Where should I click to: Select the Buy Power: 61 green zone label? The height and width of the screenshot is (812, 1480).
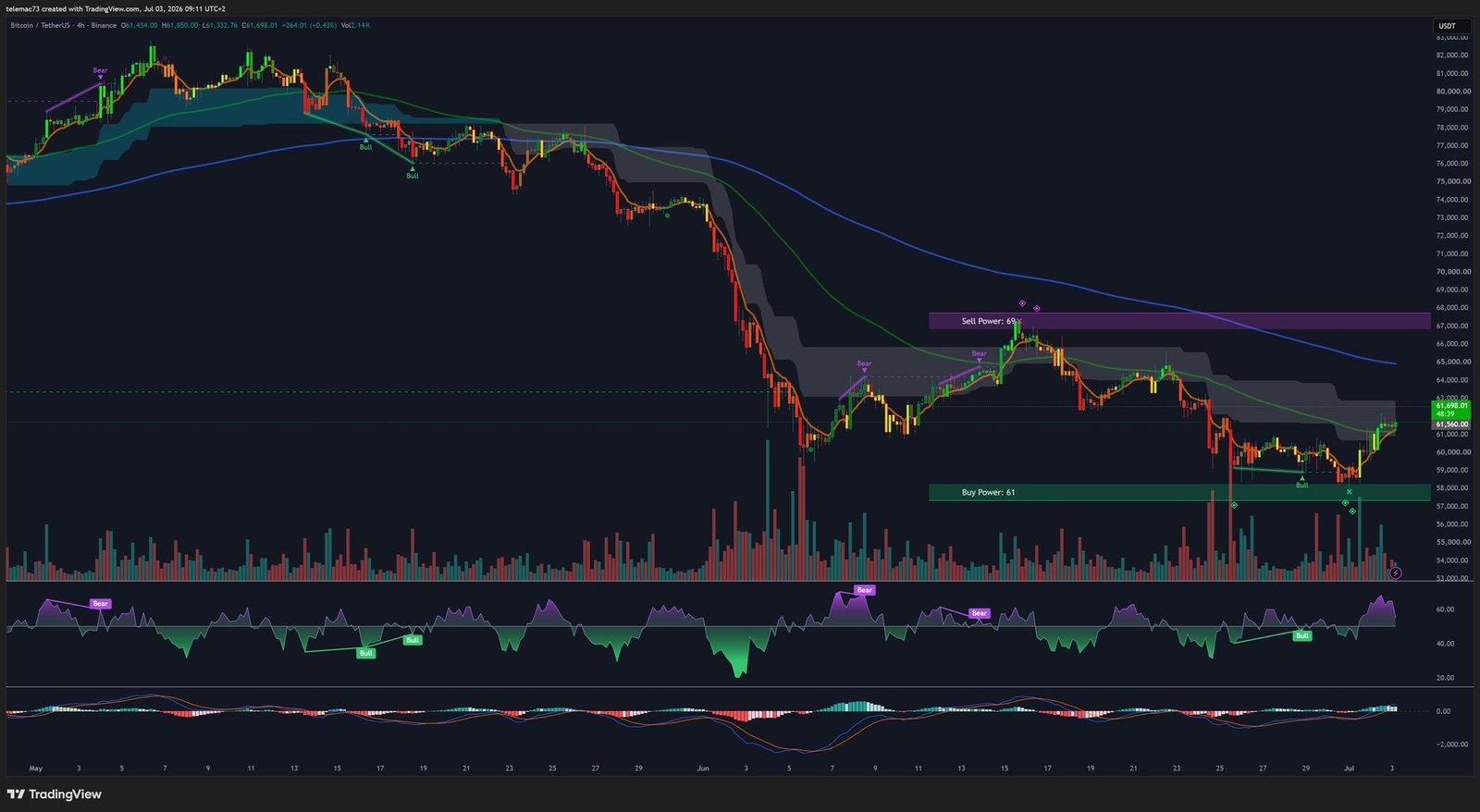click(x=988, y=492)
